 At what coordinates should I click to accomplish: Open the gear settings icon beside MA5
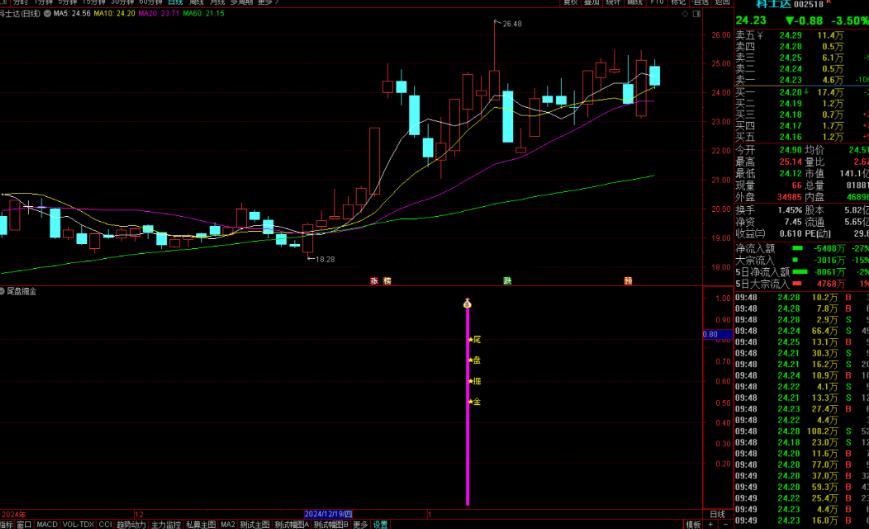coord(47,13)
